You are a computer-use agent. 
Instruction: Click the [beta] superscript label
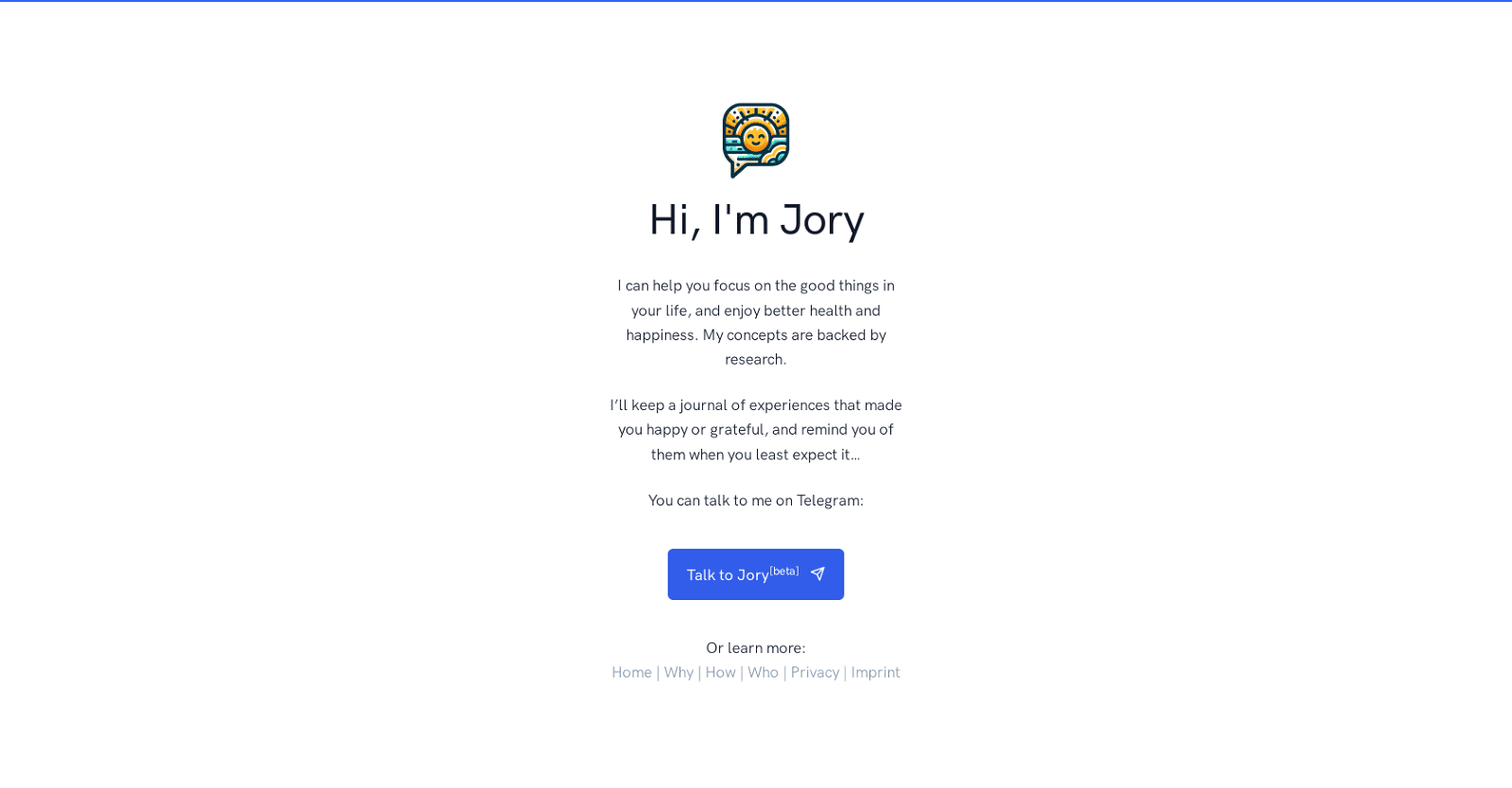(784, 571)
